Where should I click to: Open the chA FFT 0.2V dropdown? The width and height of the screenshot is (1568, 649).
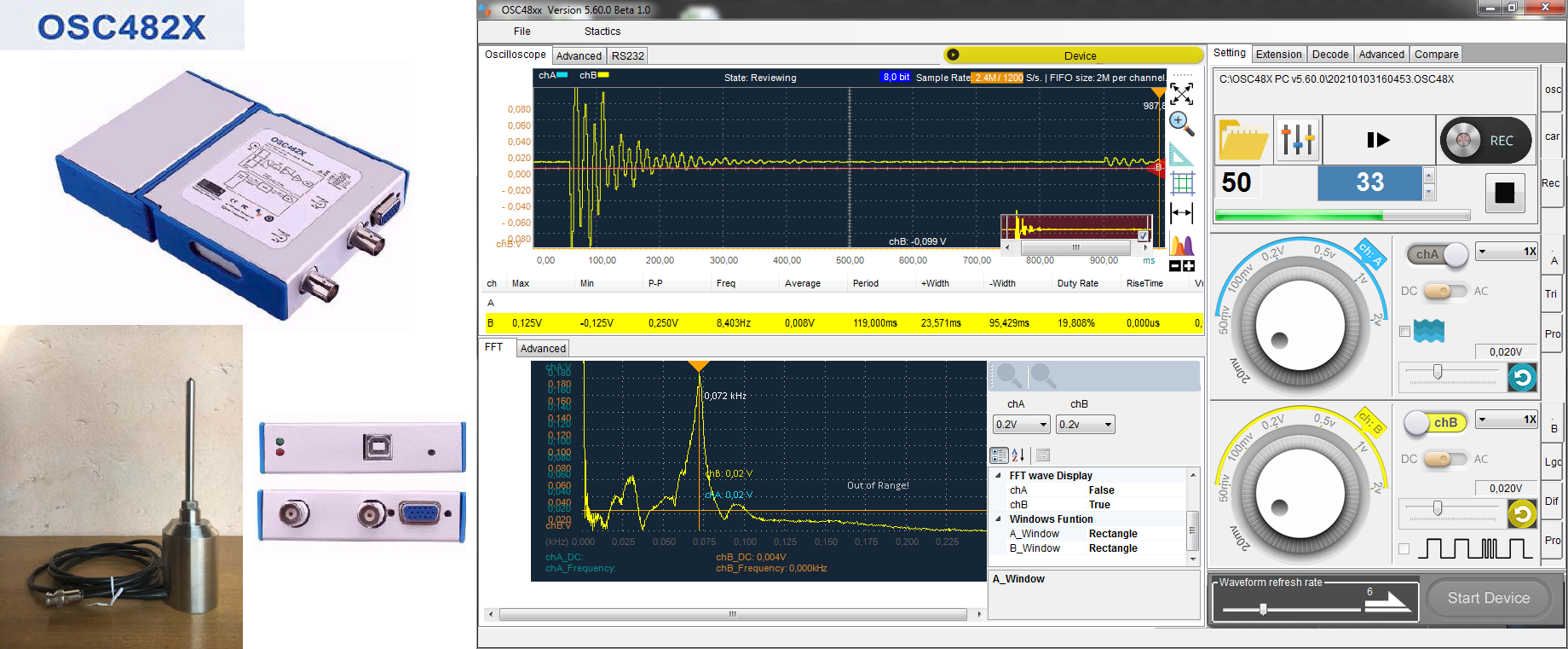click(x=1021, y=425)
